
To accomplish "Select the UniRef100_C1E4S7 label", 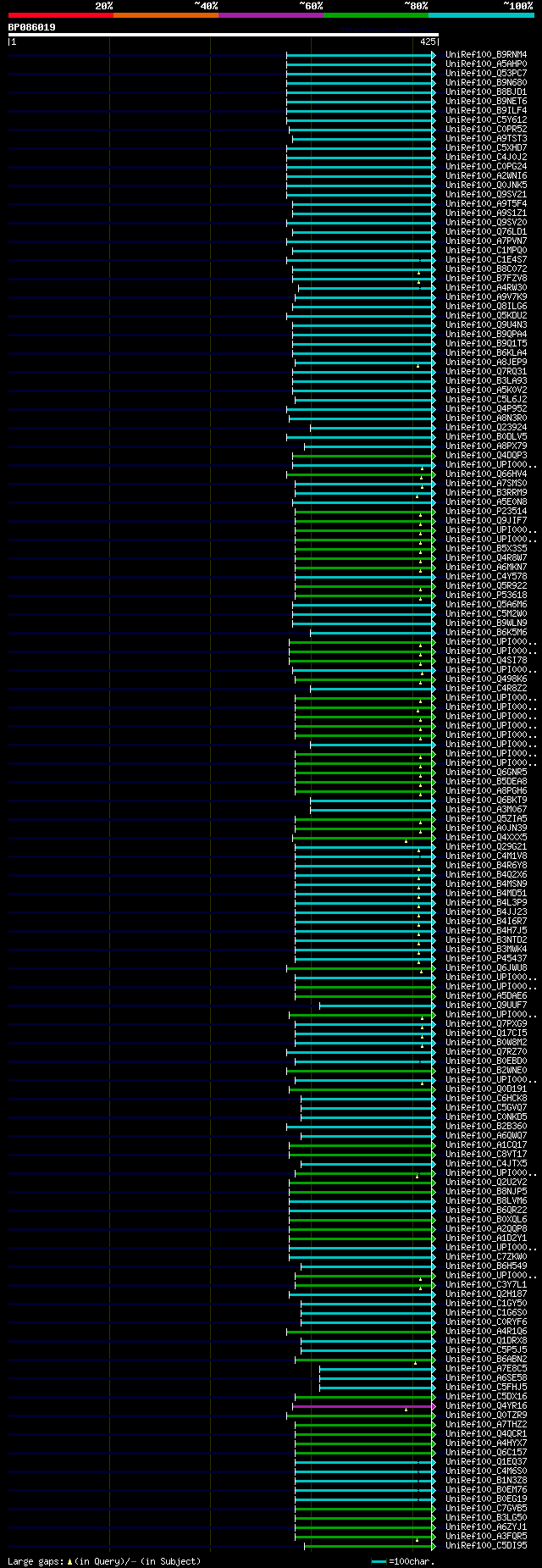I will (486, 259).
